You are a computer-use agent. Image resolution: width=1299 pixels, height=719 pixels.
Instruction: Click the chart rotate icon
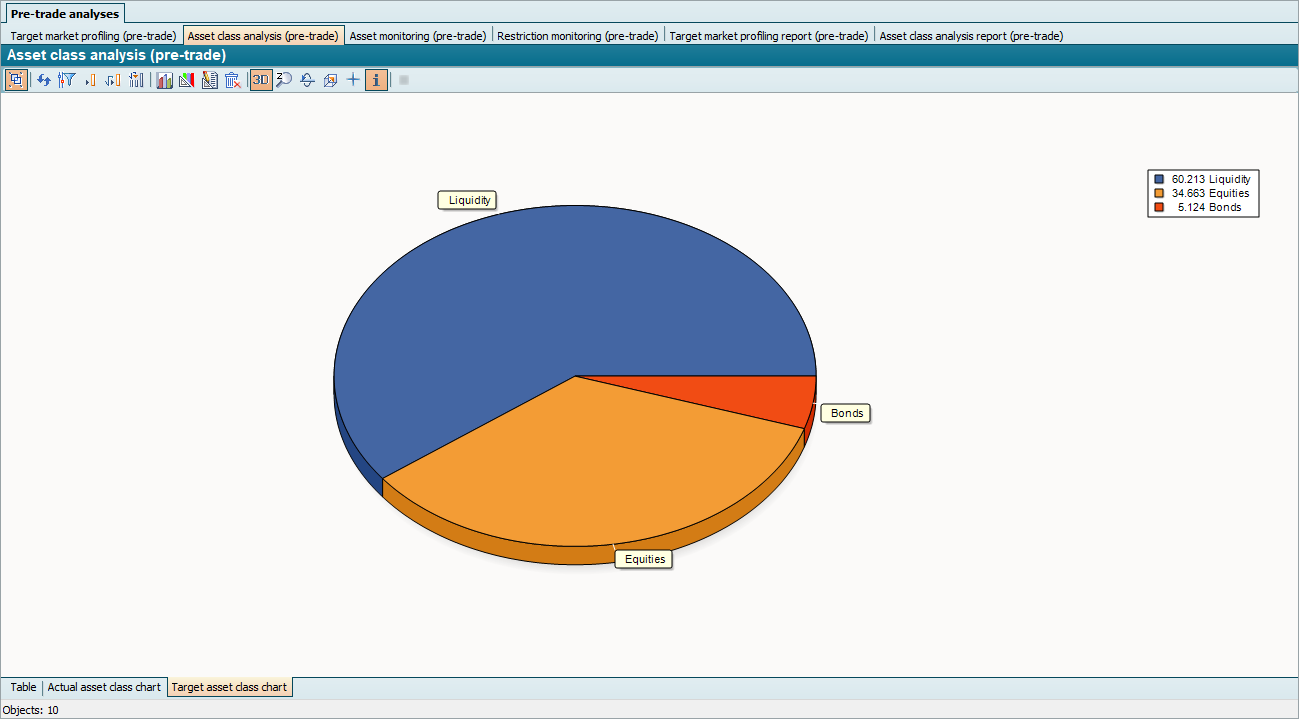click(307, 80)
